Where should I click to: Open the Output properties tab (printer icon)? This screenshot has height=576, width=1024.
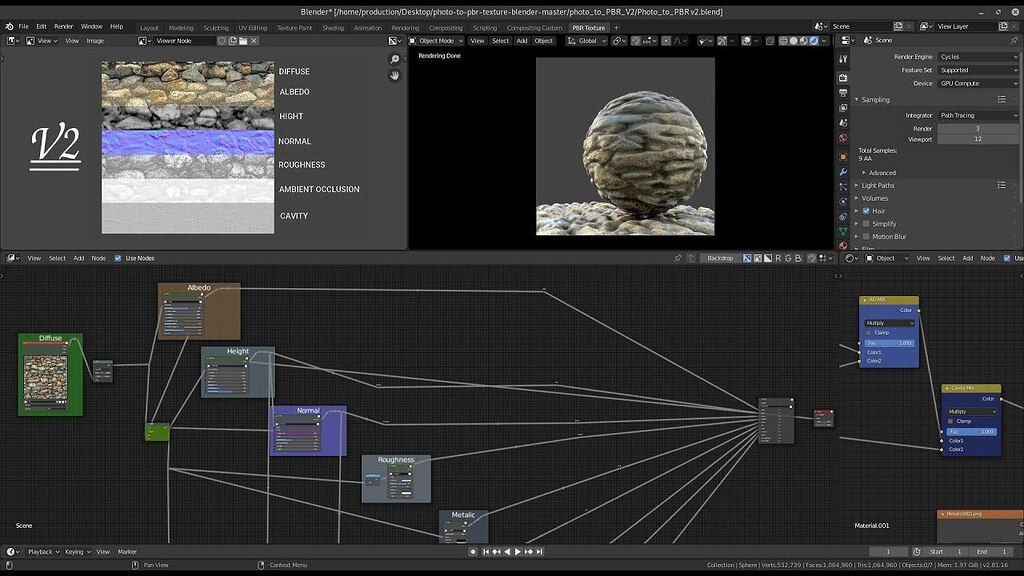pos(843,93)
